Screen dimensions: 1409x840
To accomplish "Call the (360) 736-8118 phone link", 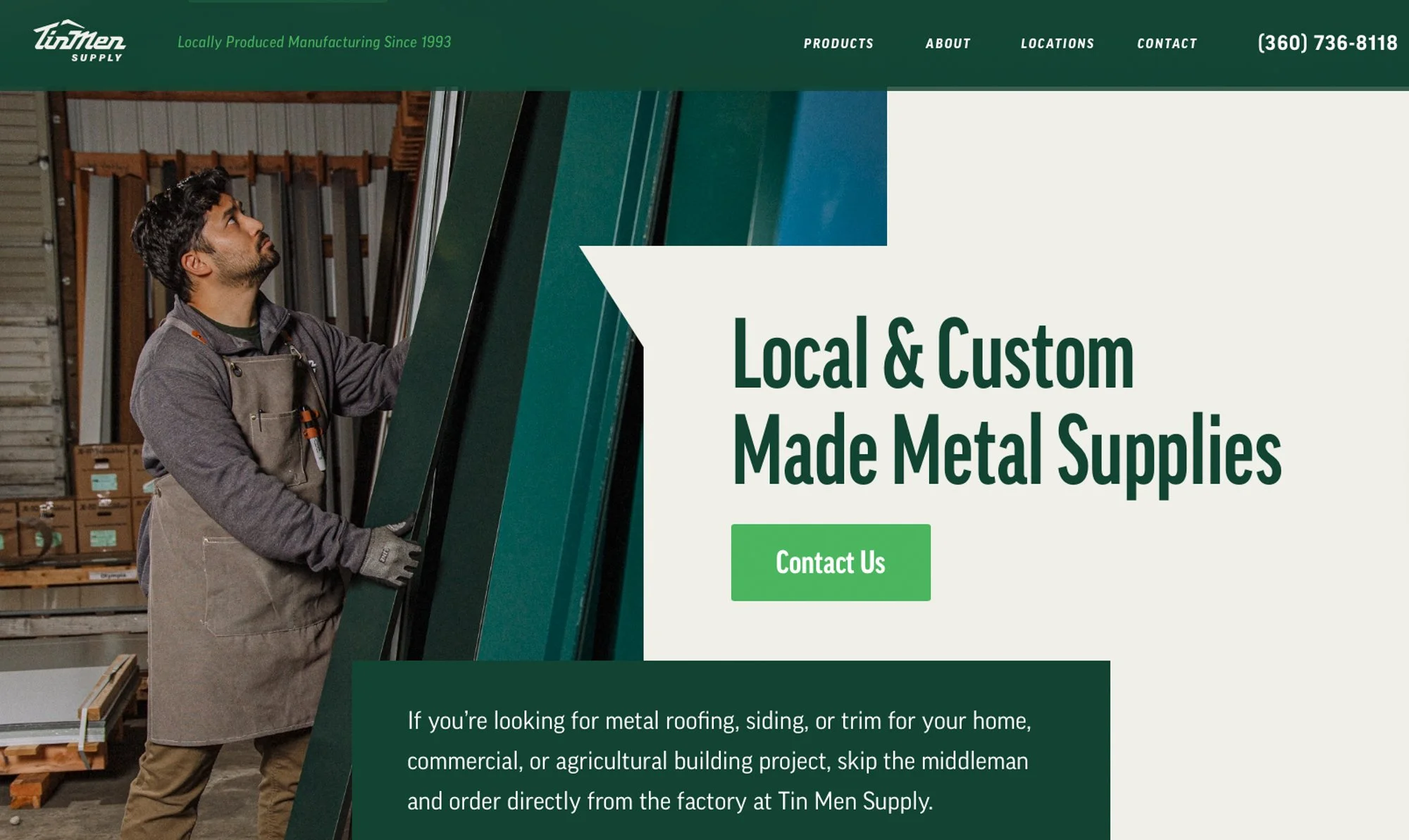I will click(1327, 43).
